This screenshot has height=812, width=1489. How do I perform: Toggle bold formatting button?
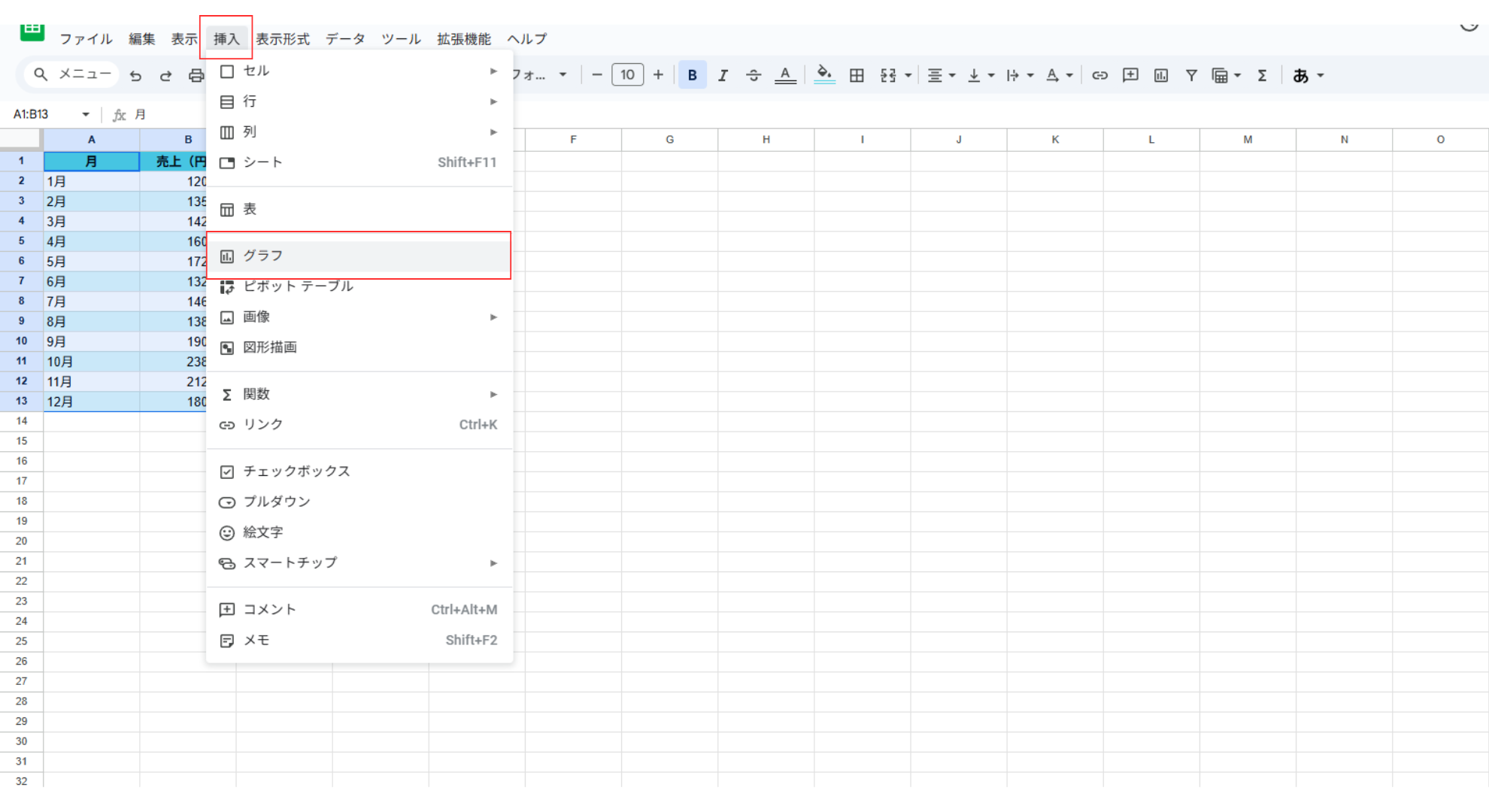point(692,75)
